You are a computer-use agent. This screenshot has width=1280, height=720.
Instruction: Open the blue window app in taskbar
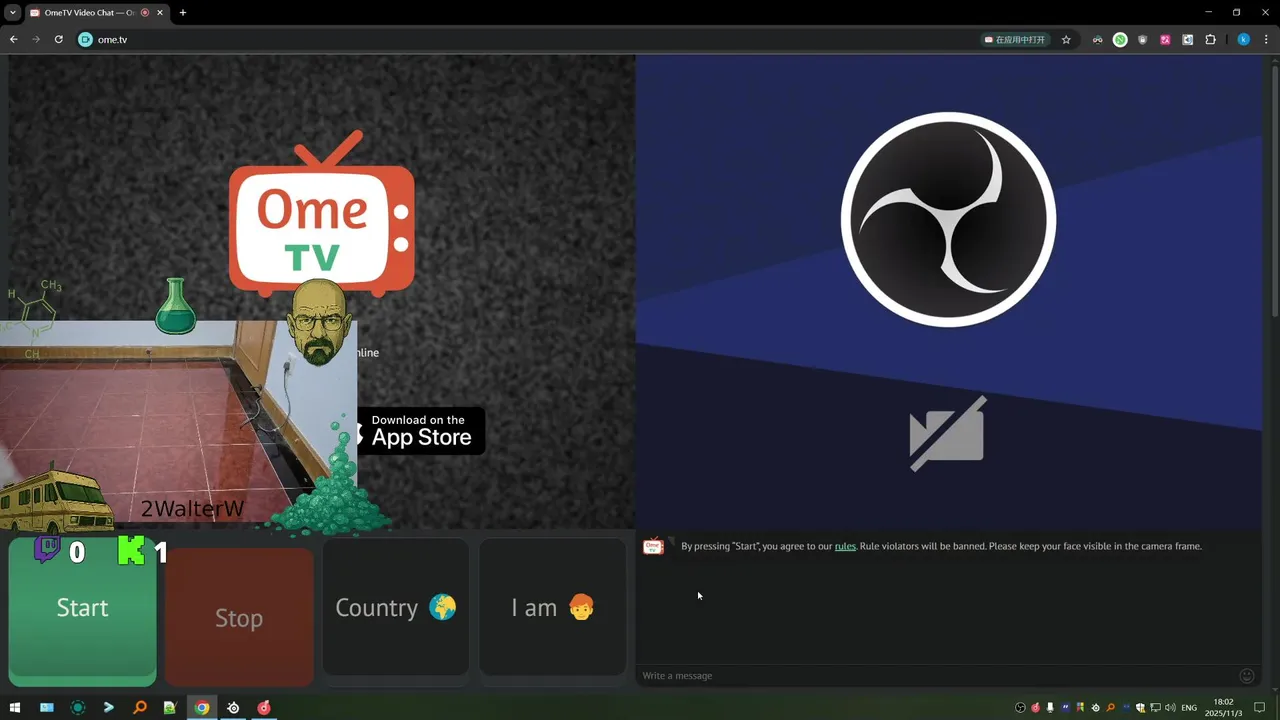tap(46, 708)
